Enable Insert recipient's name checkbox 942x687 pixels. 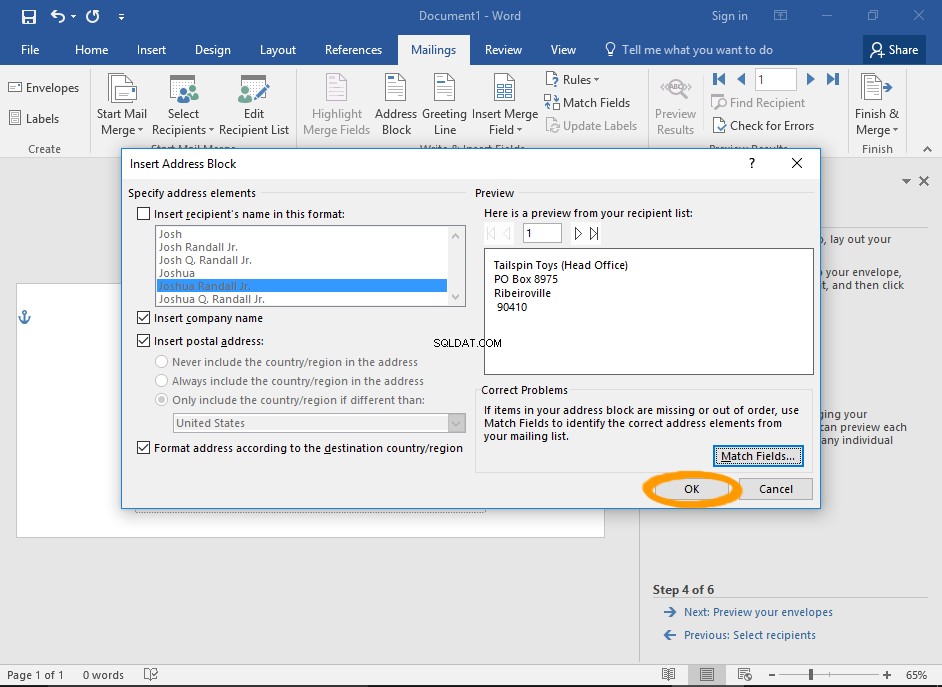(144, 214)
